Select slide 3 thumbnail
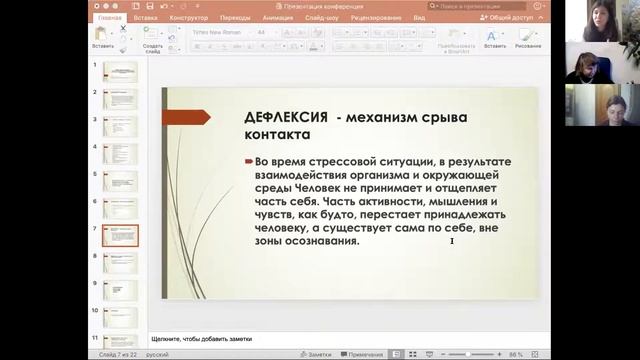The width and height of the screenshot is (640, 360). click(120, 127)
